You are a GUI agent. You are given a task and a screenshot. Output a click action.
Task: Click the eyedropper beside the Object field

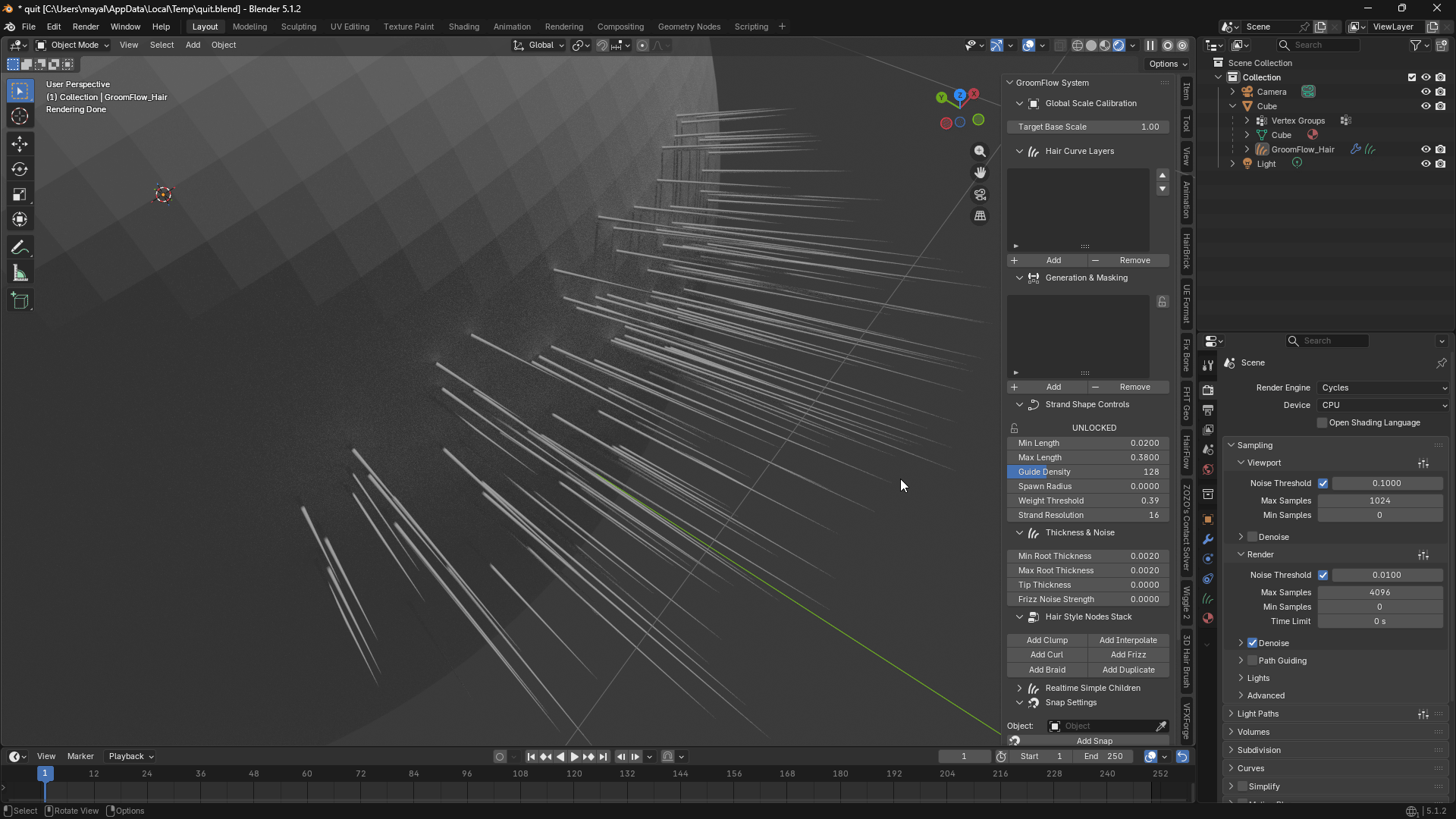click(x=1161, y=726)
